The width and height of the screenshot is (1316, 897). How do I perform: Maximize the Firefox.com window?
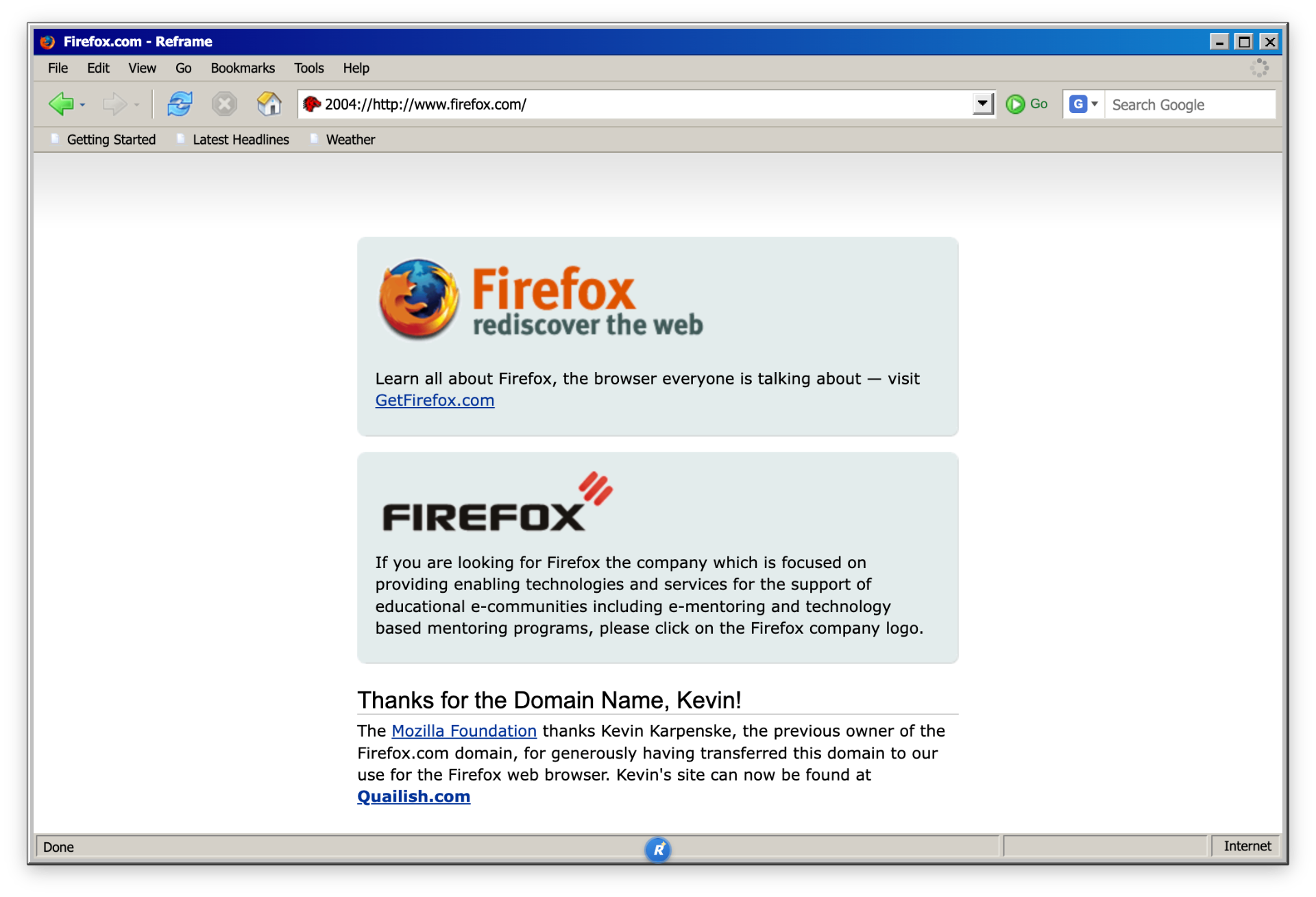(x=1244, y=42)
